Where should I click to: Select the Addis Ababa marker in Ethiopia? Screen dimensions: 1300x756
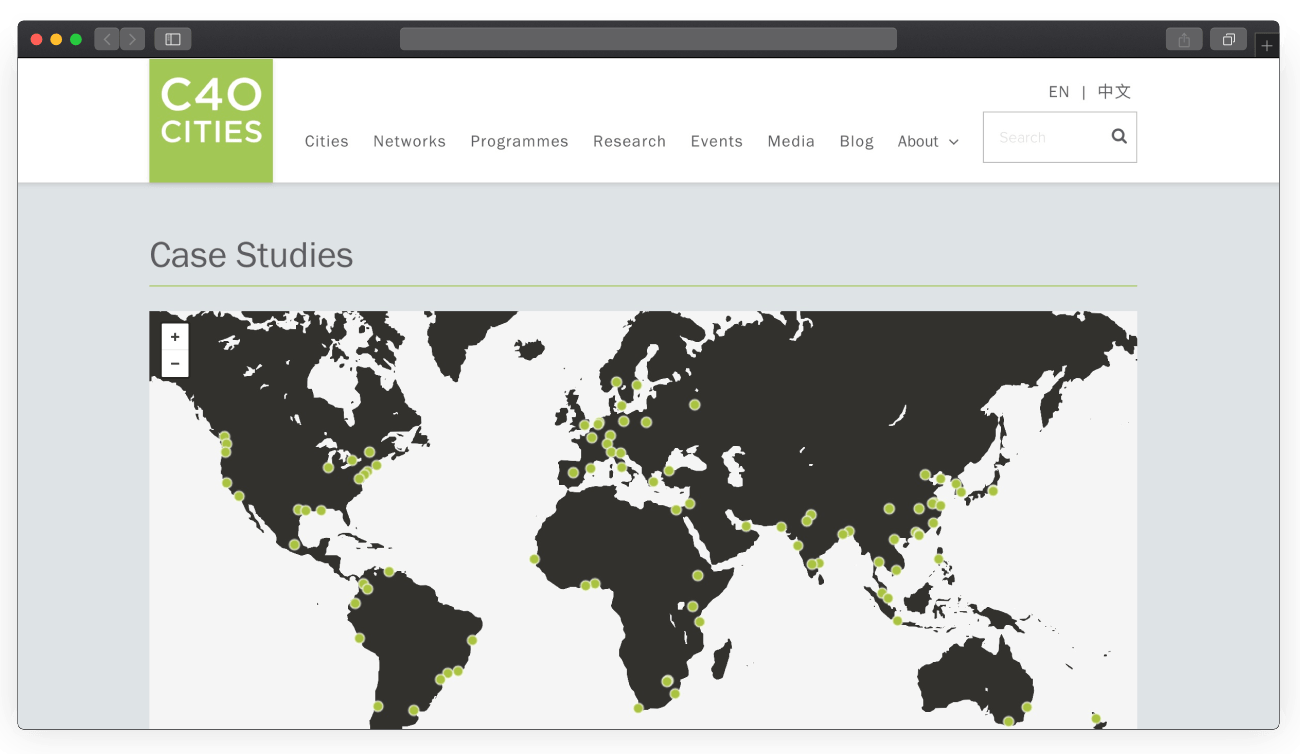pyautogui.click(x=698, y=575)
